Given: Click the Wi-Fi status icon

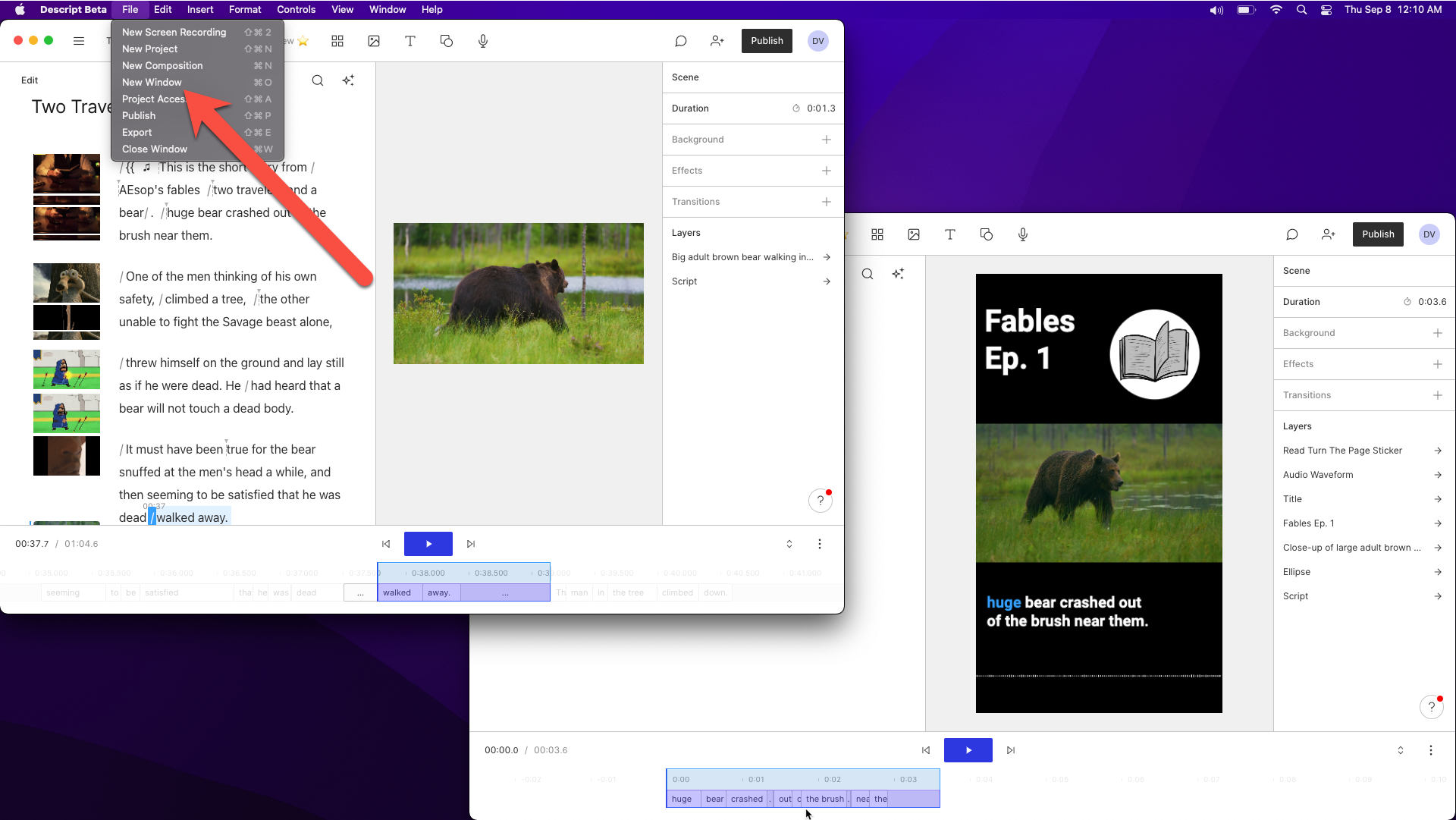Looking at the screenshot, I should (1276, 10).
